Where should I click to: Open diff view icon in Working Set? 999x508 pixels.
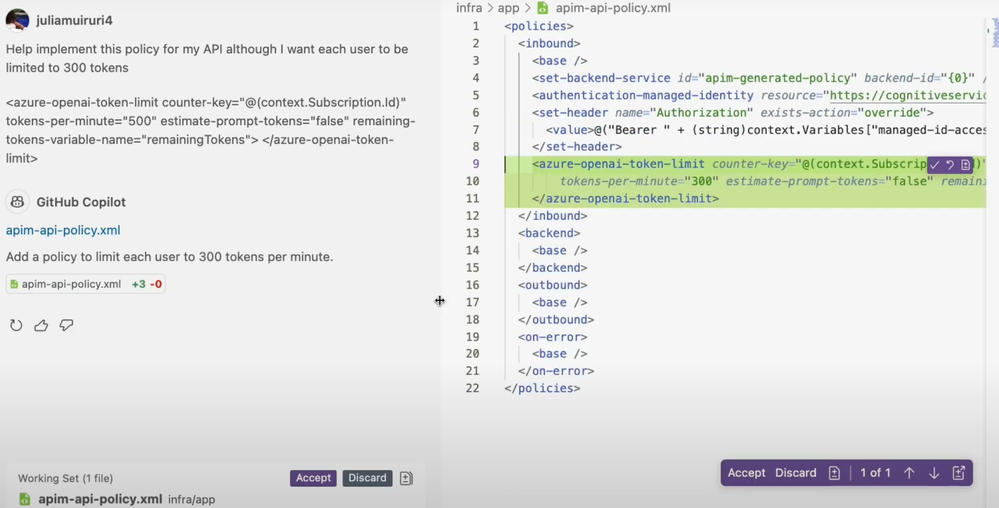click(406, 478)
